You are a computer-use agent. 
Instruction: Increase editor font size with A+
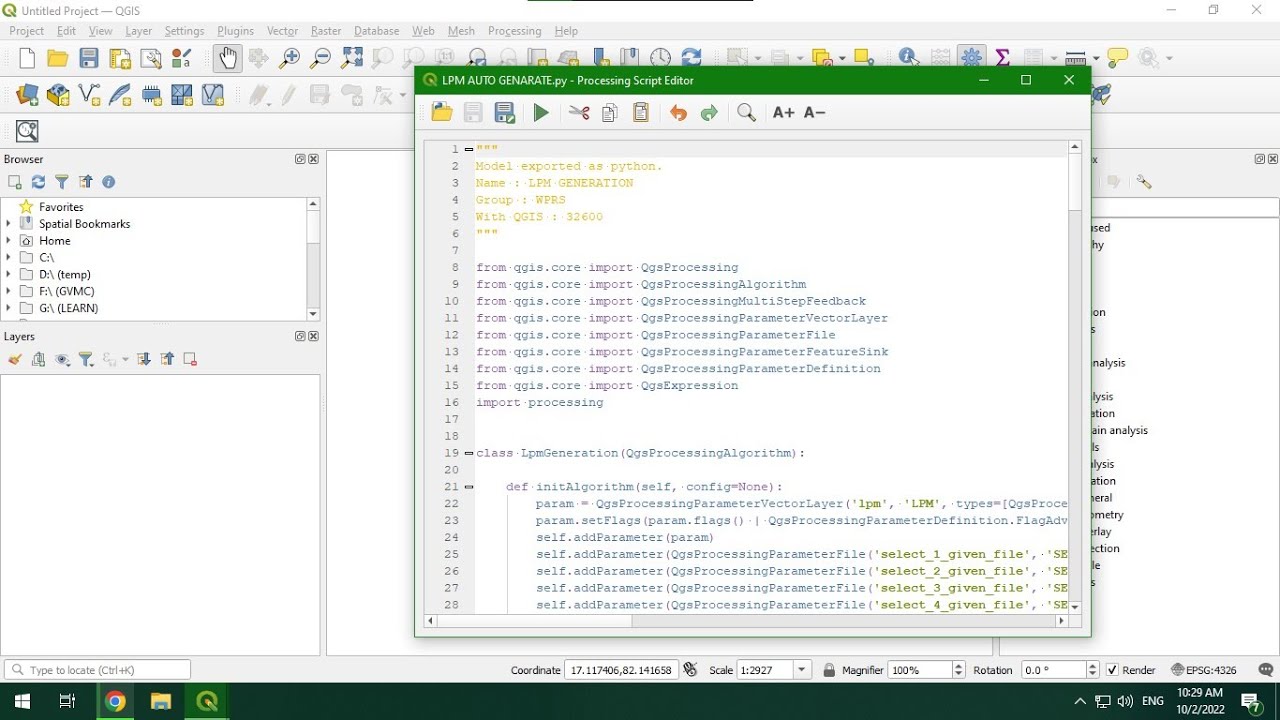tap(783, 113)
